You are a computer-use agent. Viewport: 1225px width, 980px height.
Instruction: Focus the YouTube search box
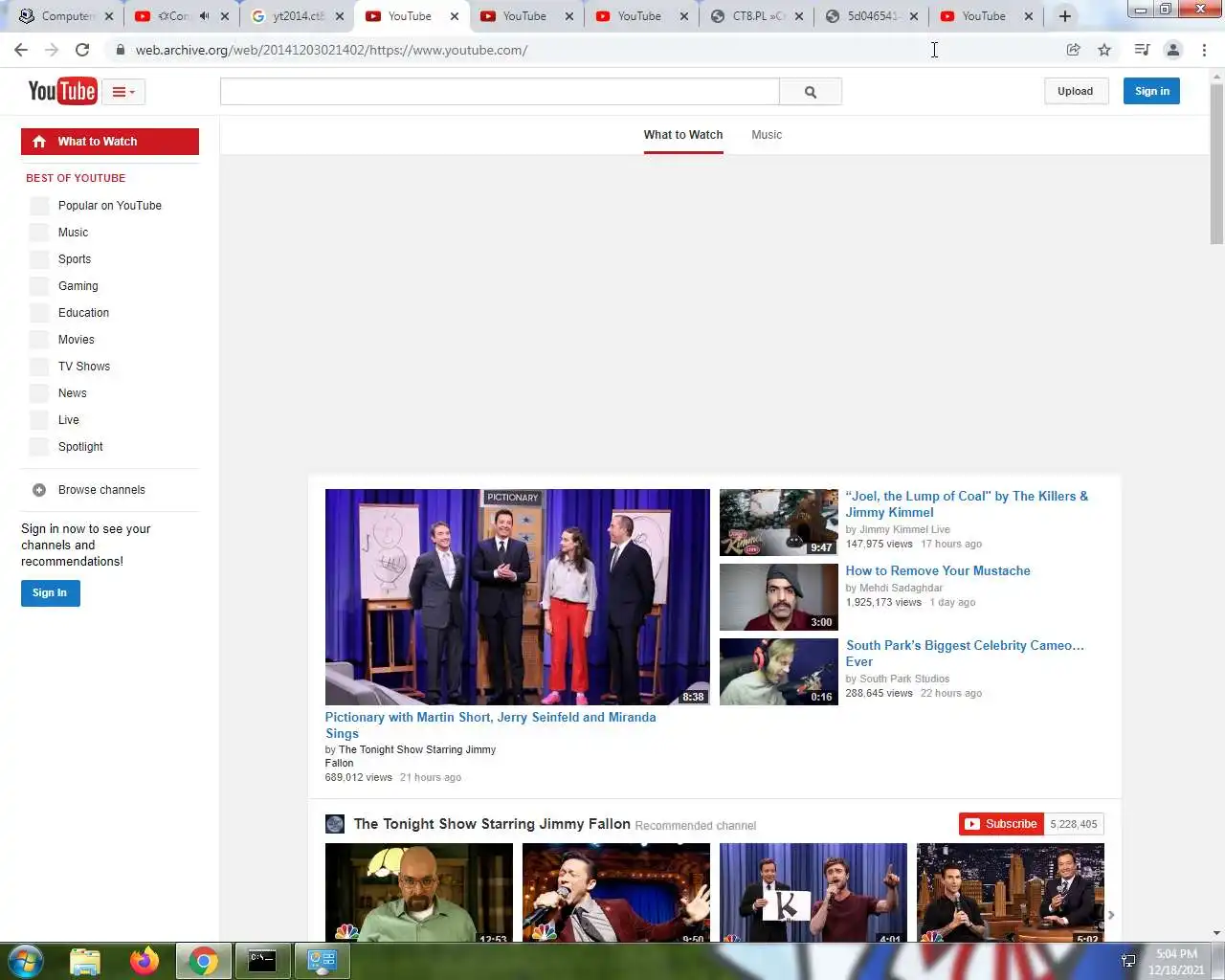pos(500,92)
